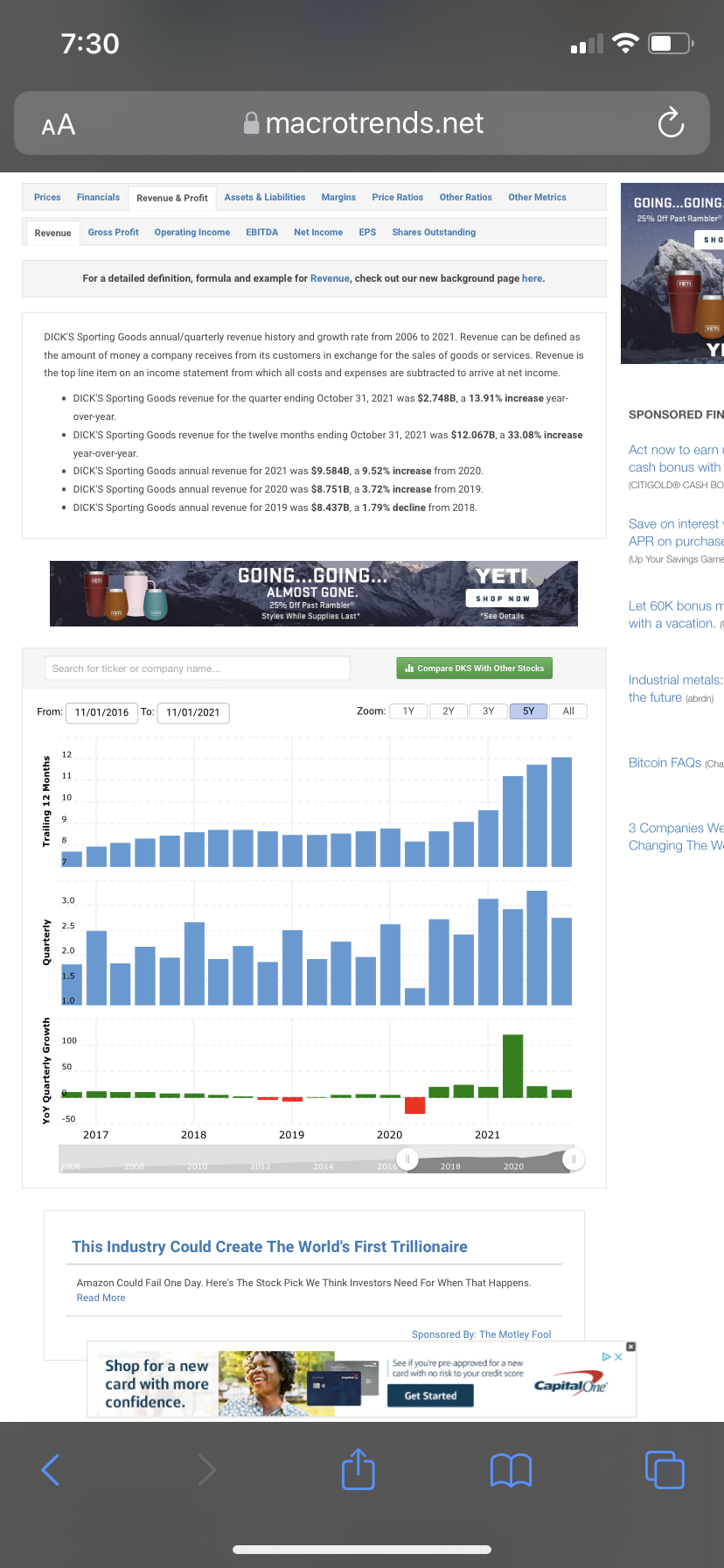Viewport: 724px width, 1568px height.
Task: Click the tallest YoY growth green bar
Action: (x=513, y=1065)
